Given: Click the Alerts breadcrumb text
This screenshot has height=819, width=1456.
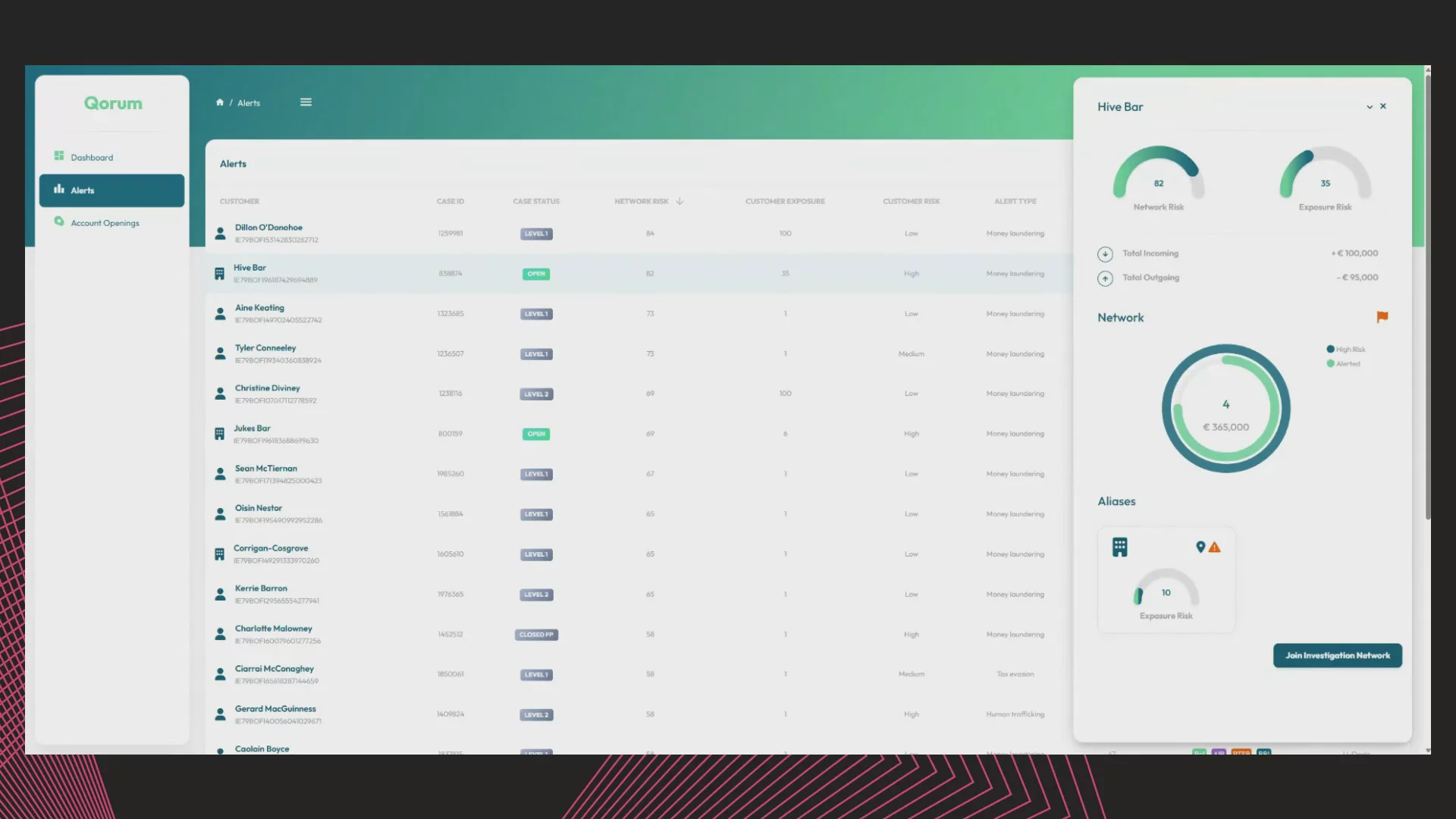Looking at the screenshot, I should click(x=249, y=103).
